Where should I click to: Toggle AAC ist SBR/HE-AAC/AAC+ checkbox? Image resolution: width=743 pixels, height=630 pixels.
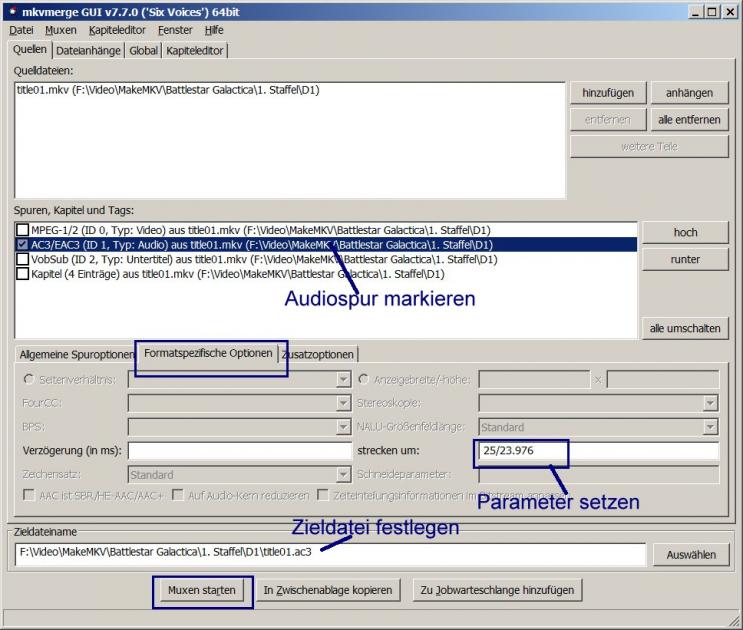pyautogui.click(x=29, y=495)
